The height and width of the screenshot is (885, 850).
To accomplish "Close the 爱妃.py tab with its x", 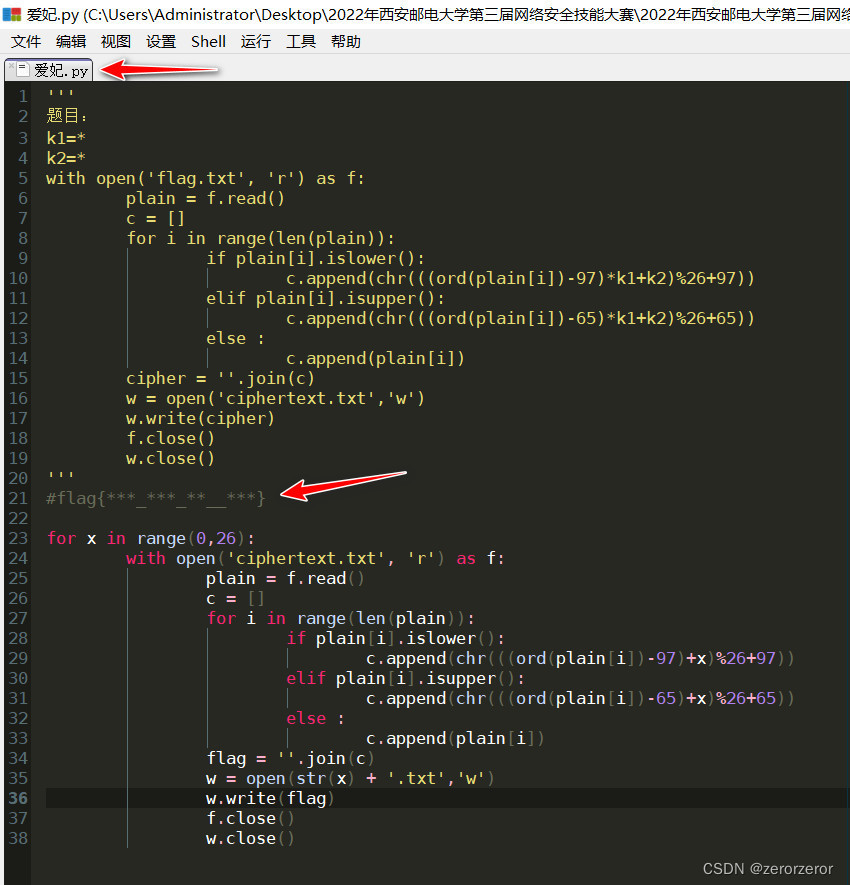I will 11,66.
